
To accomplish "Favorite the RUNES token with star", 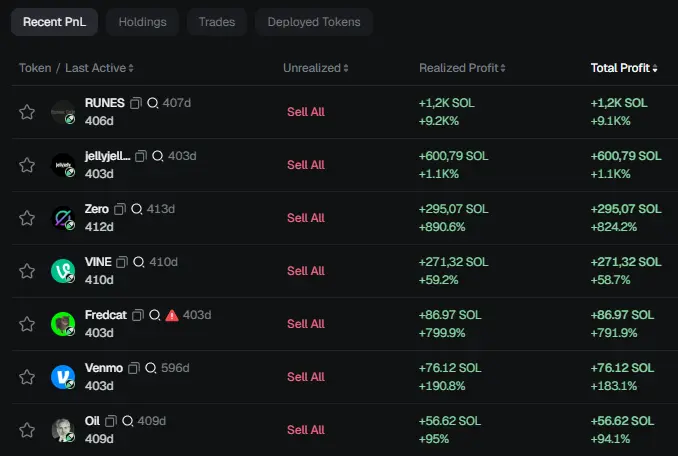I will (27, 112).
